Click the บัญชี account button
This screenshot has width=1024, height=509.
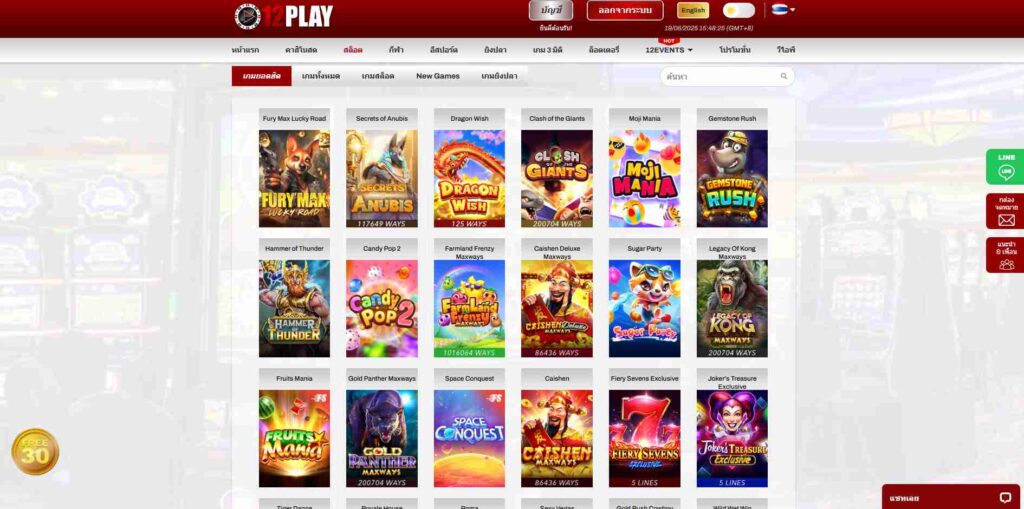pyautogui.click(x=551, y=10)
